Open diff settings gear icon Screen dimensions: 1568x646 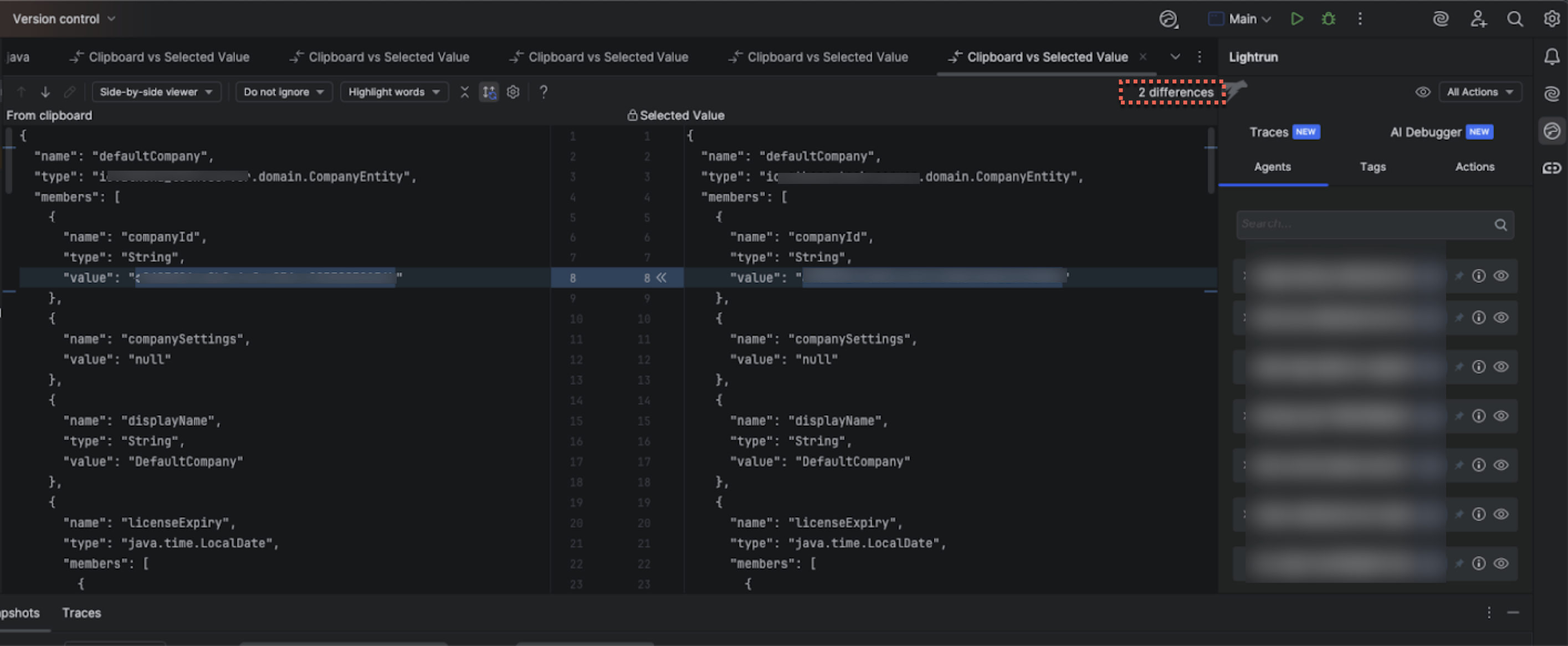click(x=513, y=92)
